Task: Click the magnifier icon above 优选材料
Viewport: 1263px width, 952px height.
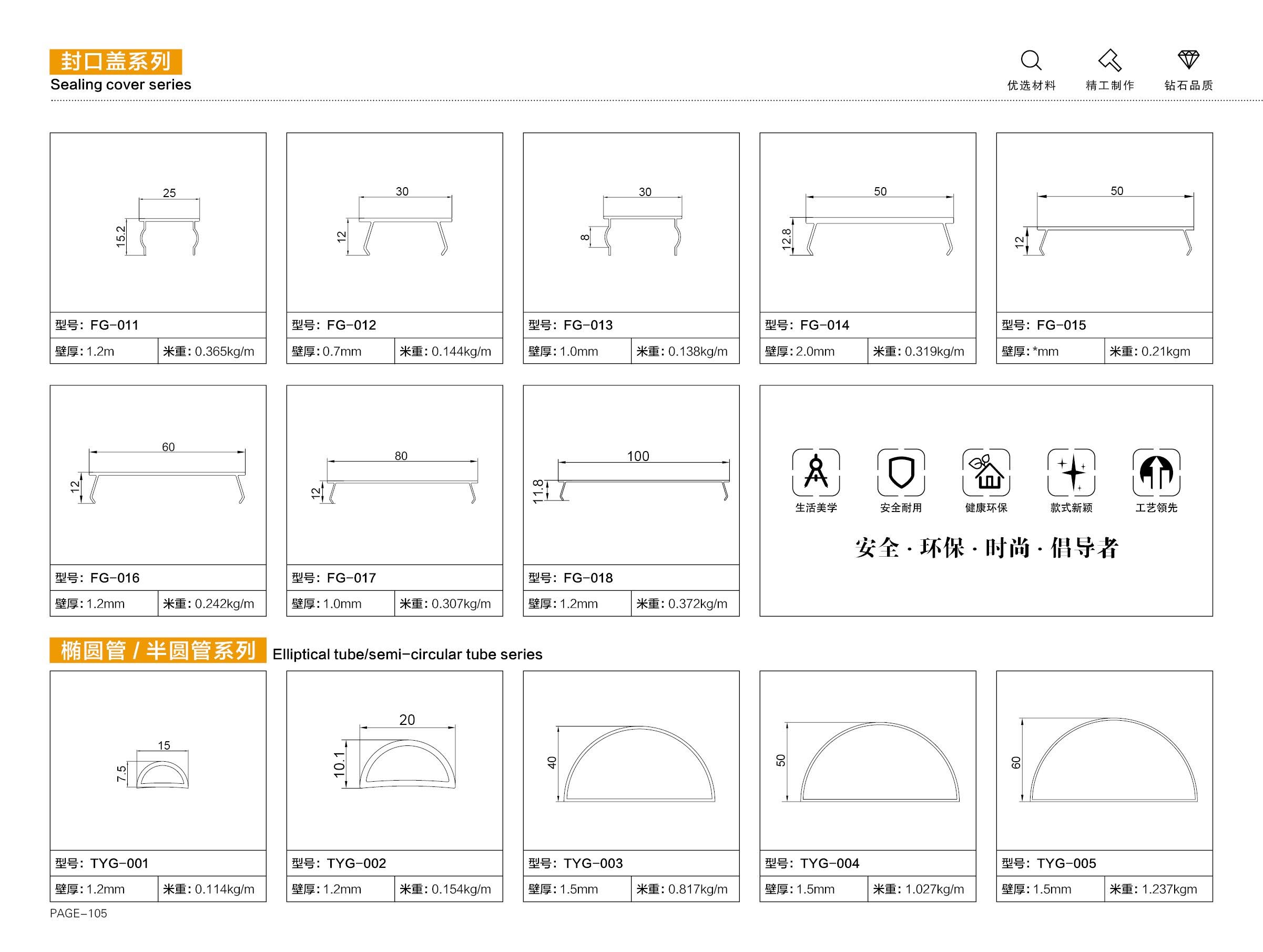Action: point(1031,60)
